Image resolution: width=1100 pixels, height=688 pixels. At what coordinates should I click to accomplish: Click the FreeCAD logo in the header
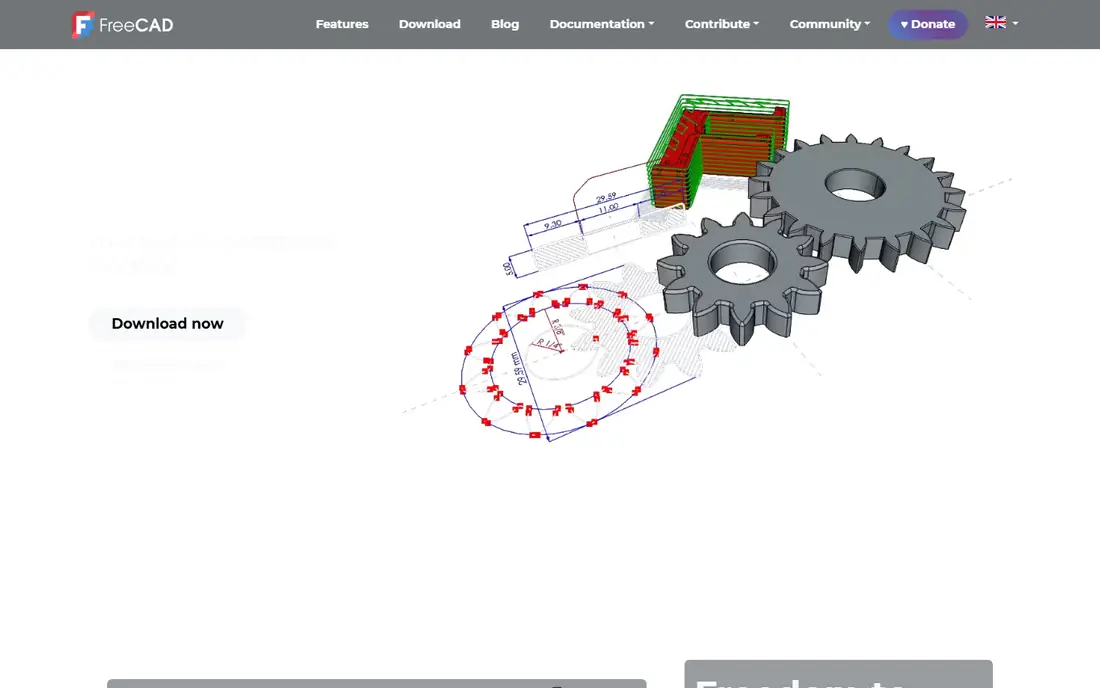click(123, 25)
